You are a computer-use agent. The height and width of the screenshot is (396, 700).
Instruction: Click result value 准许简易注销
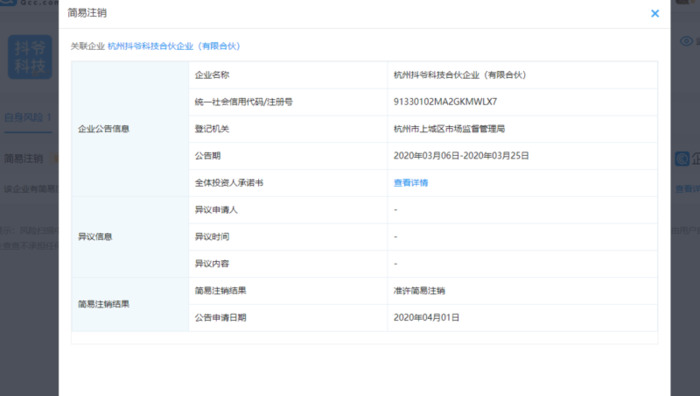click(419, 291)
